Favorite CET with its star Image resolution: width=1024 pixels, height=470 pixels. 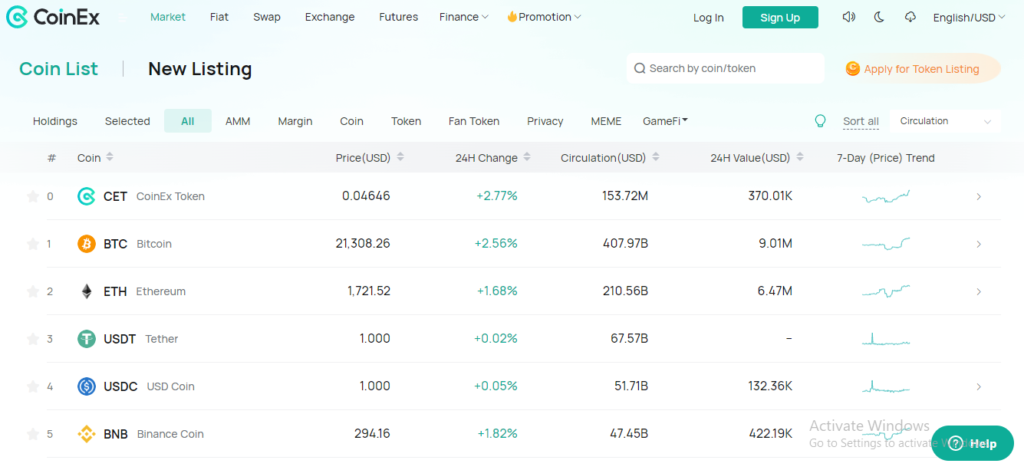[33, 196]
